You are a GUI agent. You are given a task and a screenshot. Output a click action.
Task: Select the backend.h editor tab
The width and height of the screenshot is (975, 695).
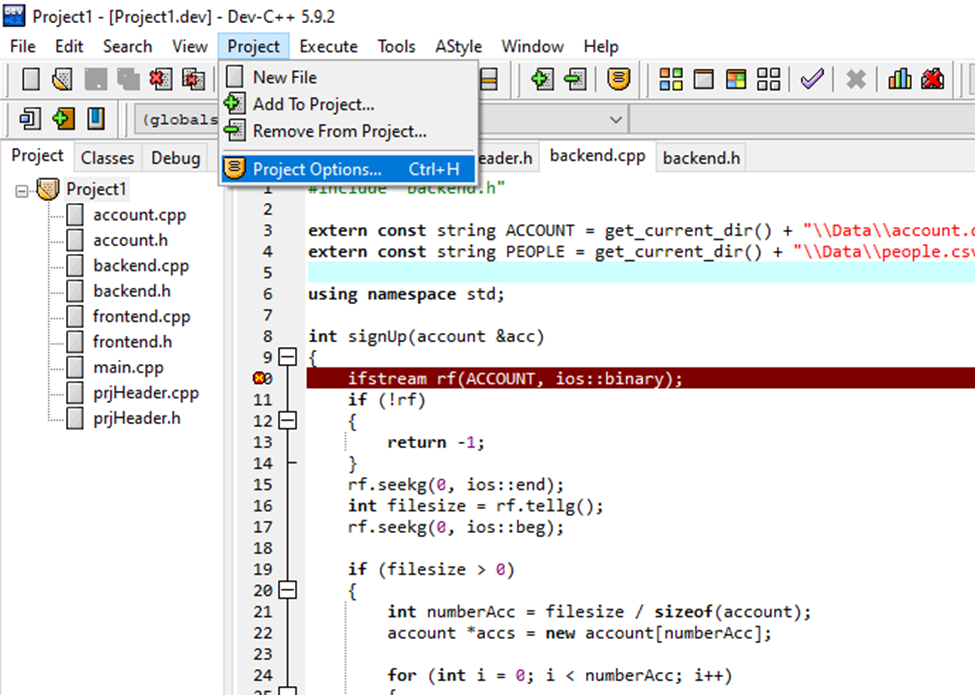click(701, 159)
